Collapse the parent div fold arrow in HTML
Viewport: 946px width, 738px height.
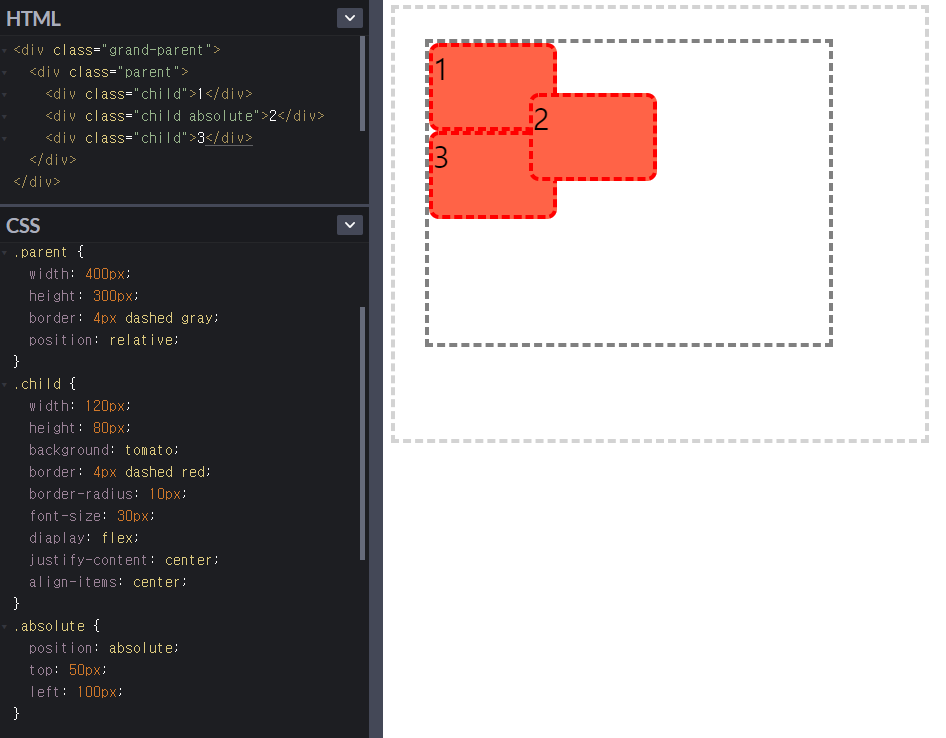tap(5, 72)
